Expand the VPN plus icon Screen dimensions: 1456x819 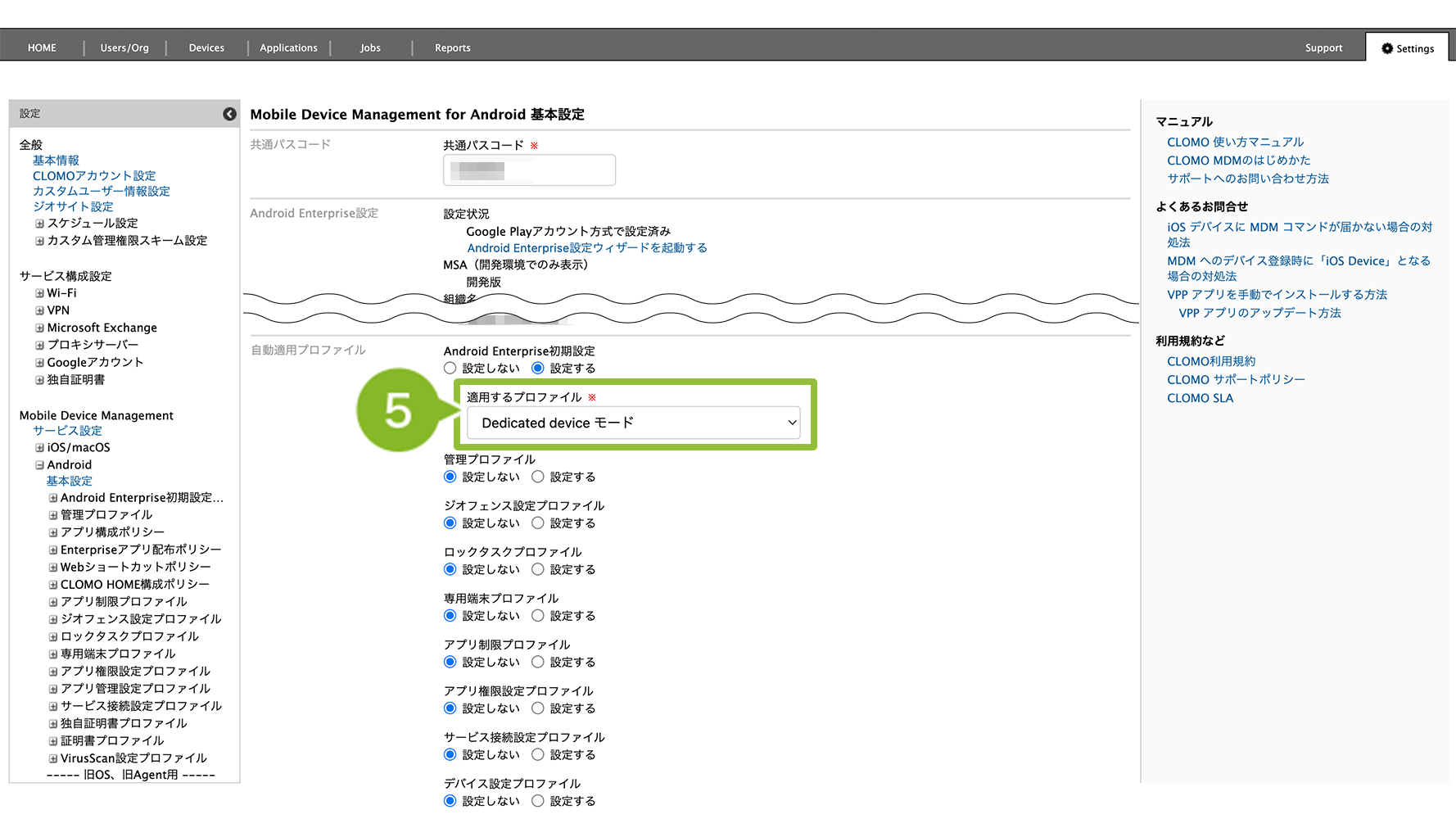pos(39,310)
